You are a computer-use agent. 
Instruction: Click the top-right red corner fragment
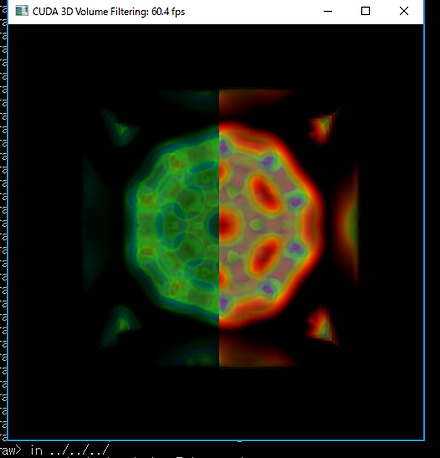click(322, 127)
